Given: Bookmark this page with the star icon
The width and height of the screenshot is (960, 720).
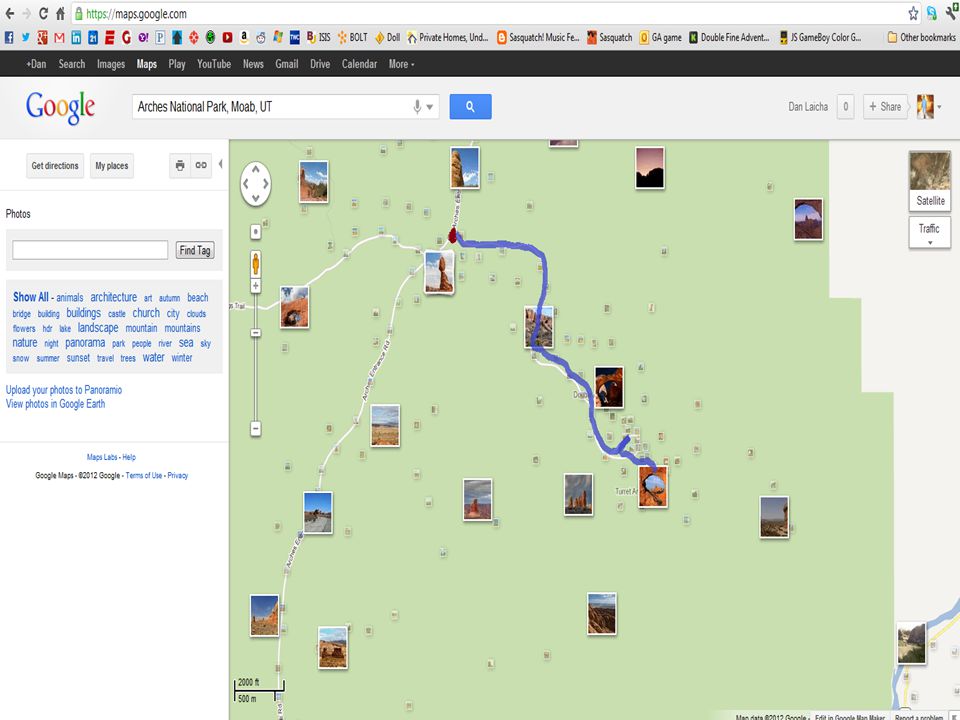Looking at the screenshot, I should [913, 13].
